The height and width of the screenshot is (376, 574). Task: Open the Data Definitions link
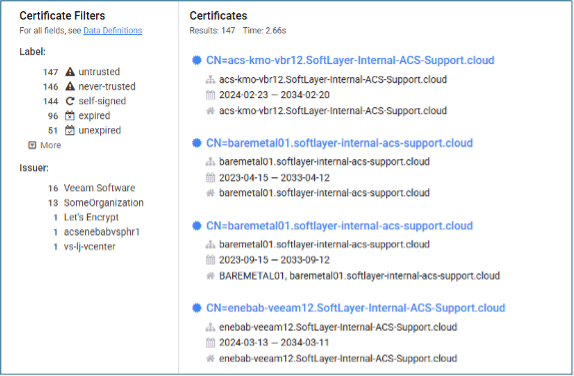click(x=112, y=30)
